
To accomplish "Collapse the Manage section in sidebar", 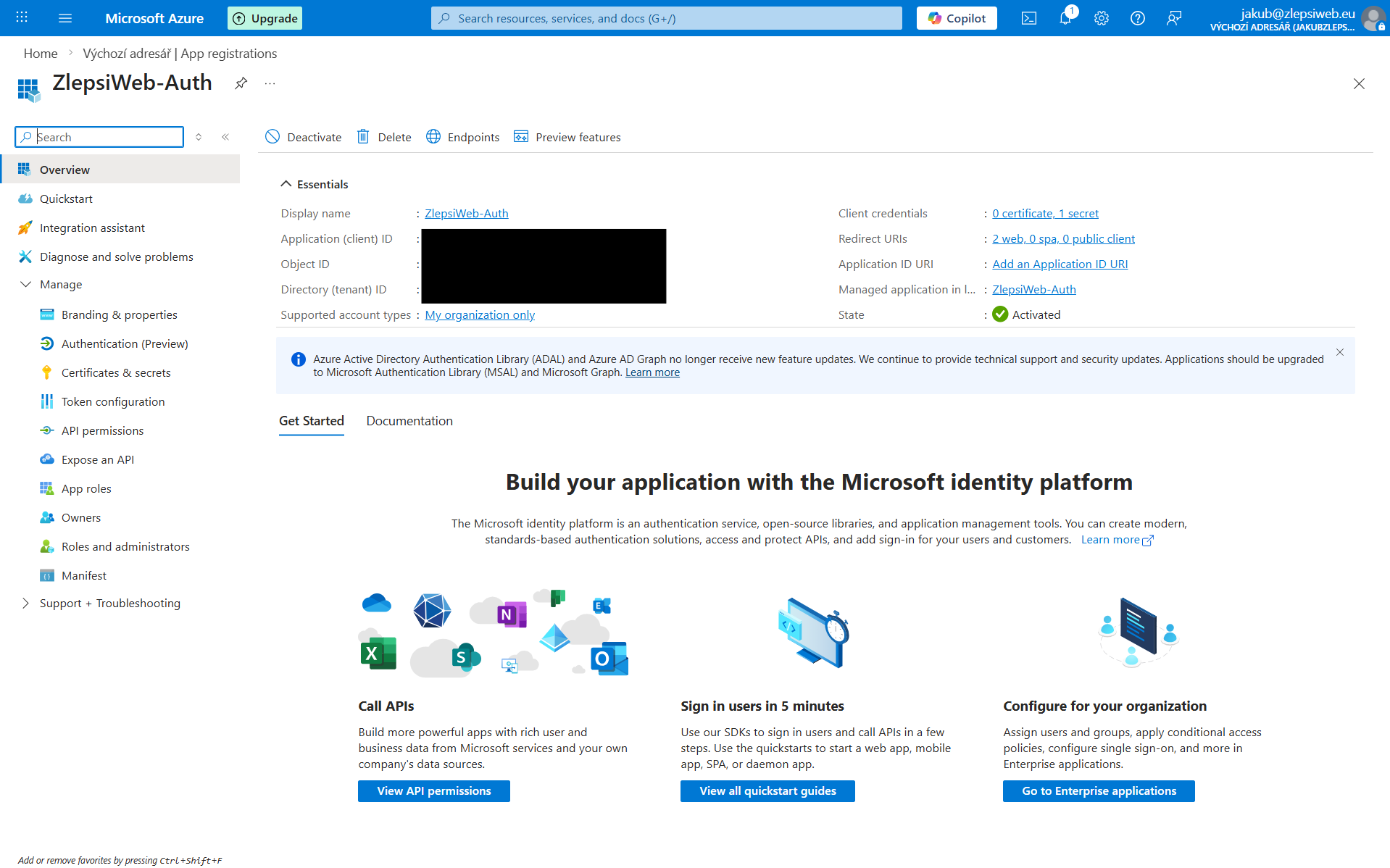I will pos(26,284).
